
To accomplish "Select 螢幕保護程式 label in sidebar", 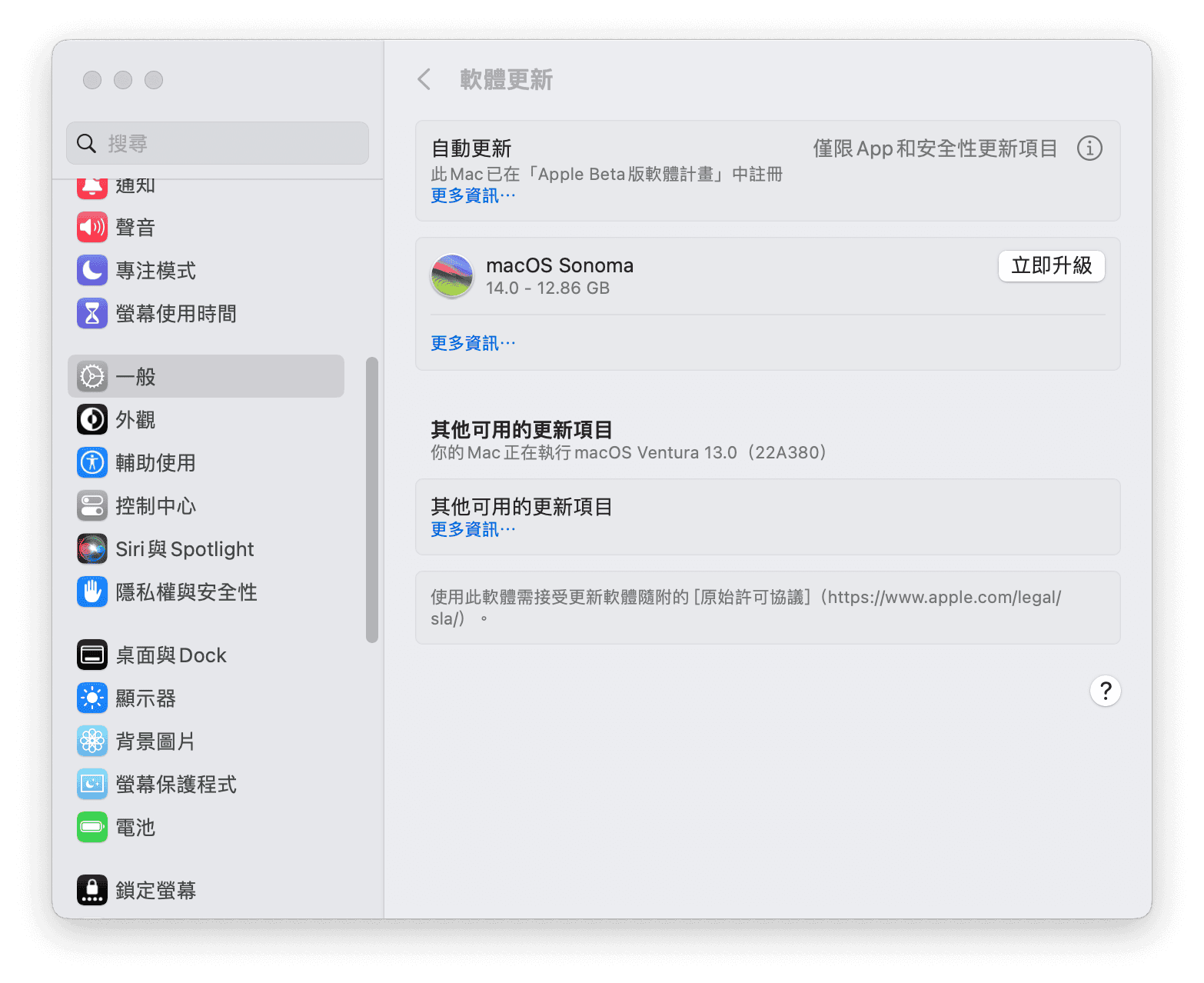I will (x=176, y=785).
